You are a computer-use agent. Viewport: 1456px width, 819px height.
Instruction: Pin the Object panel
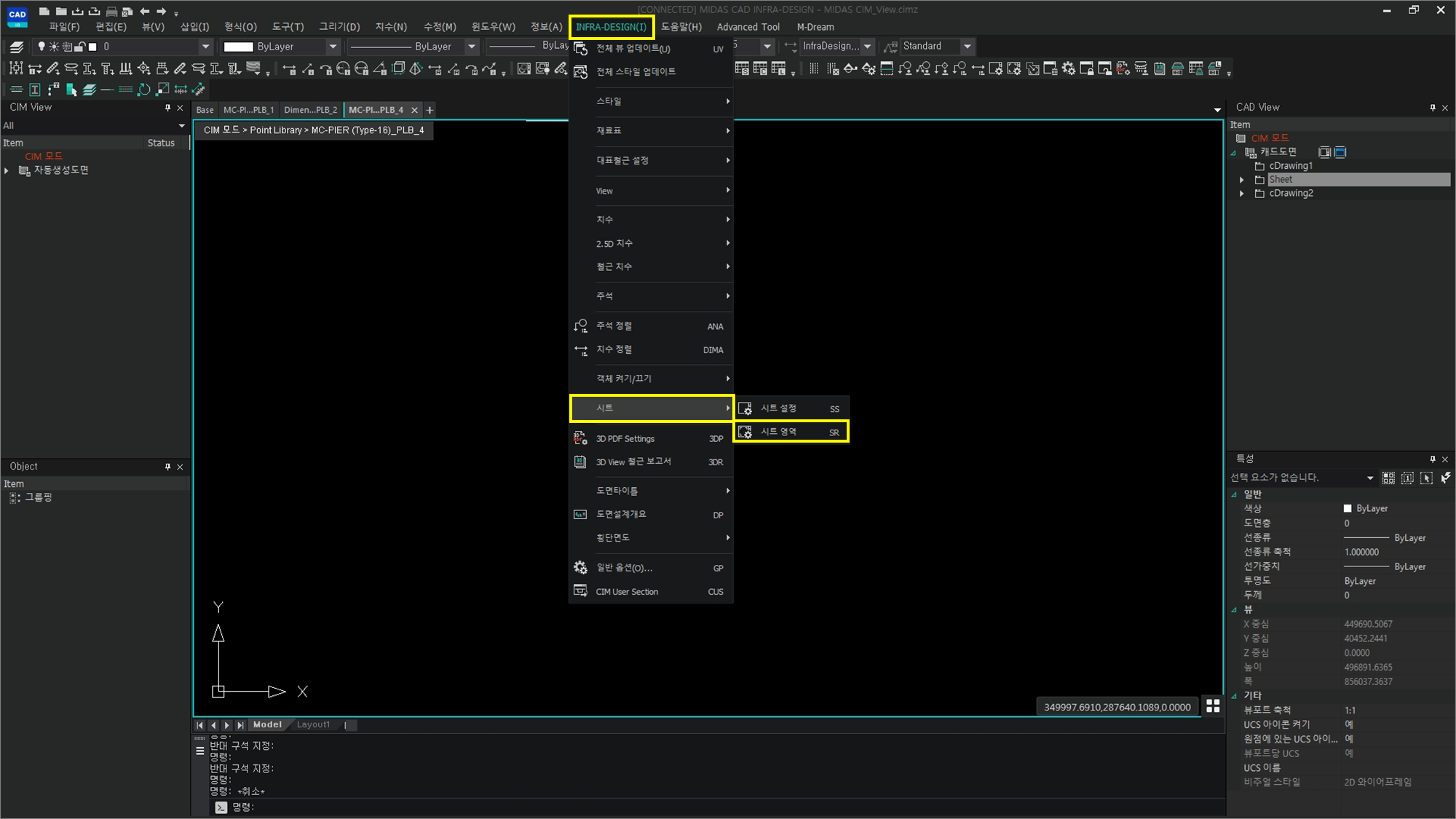(167, 467)
